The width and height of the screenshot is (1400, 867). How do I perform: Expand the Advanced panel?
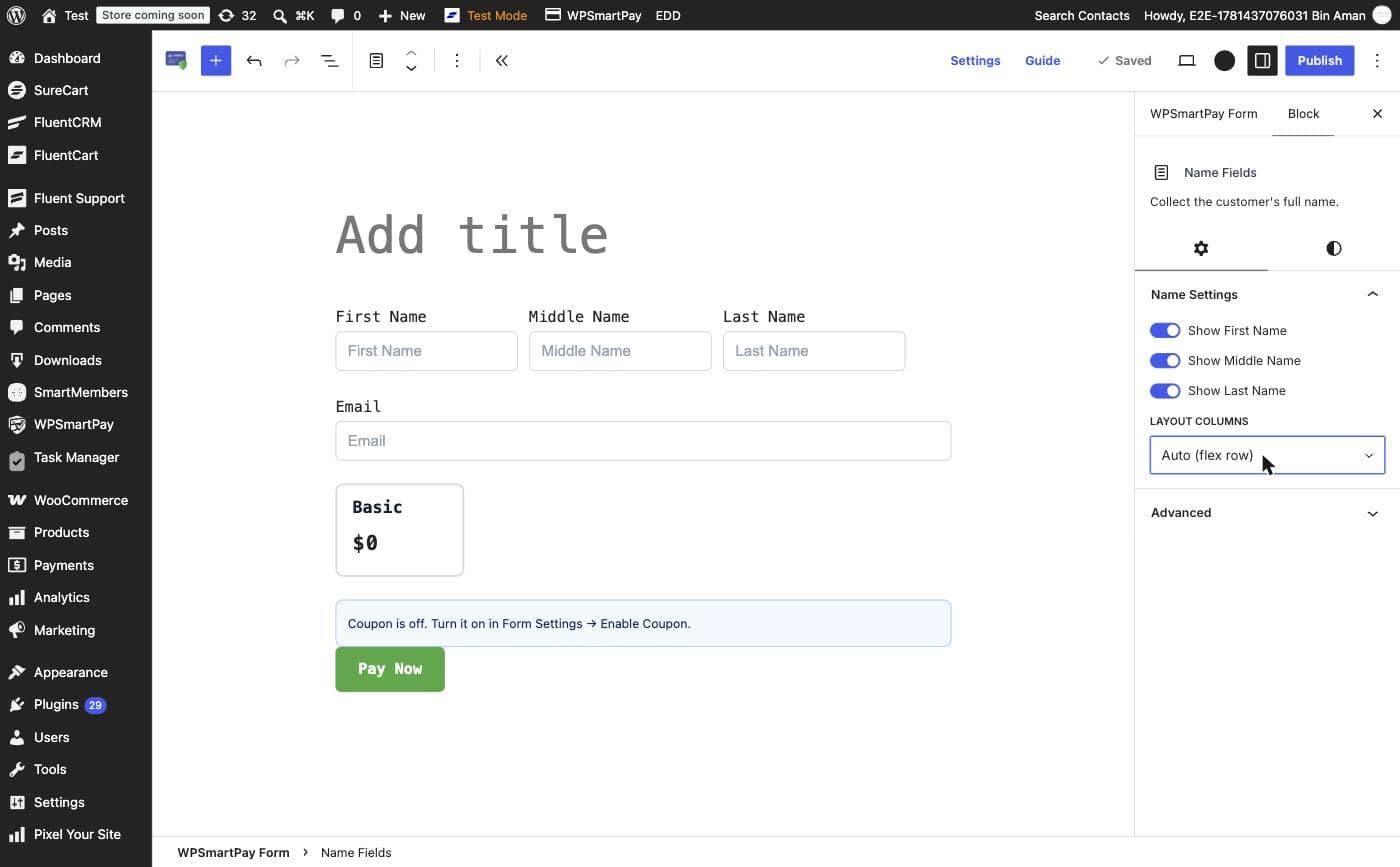(x=1266, y=512)
